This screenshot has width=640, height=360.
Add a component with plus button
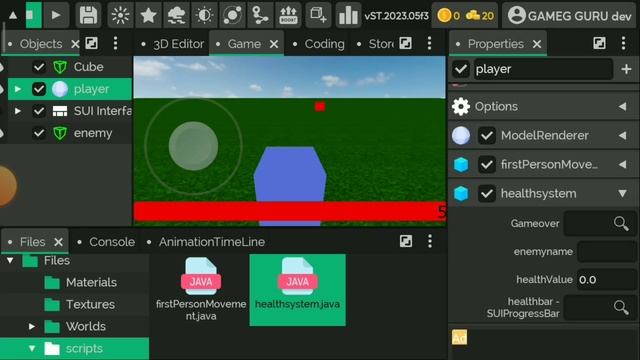(x=626, y=69)
